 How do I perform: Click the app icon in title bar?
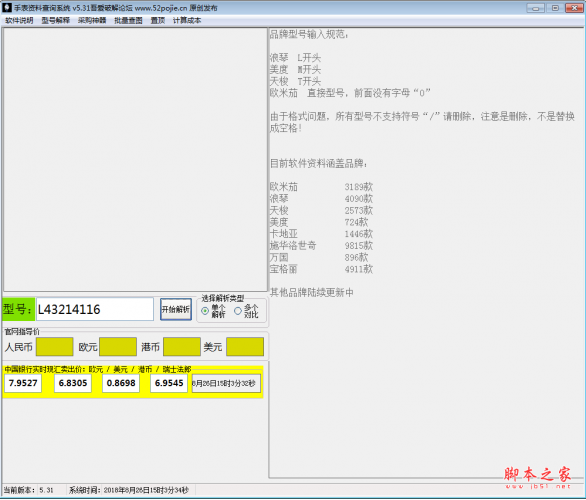coord(7,7)
